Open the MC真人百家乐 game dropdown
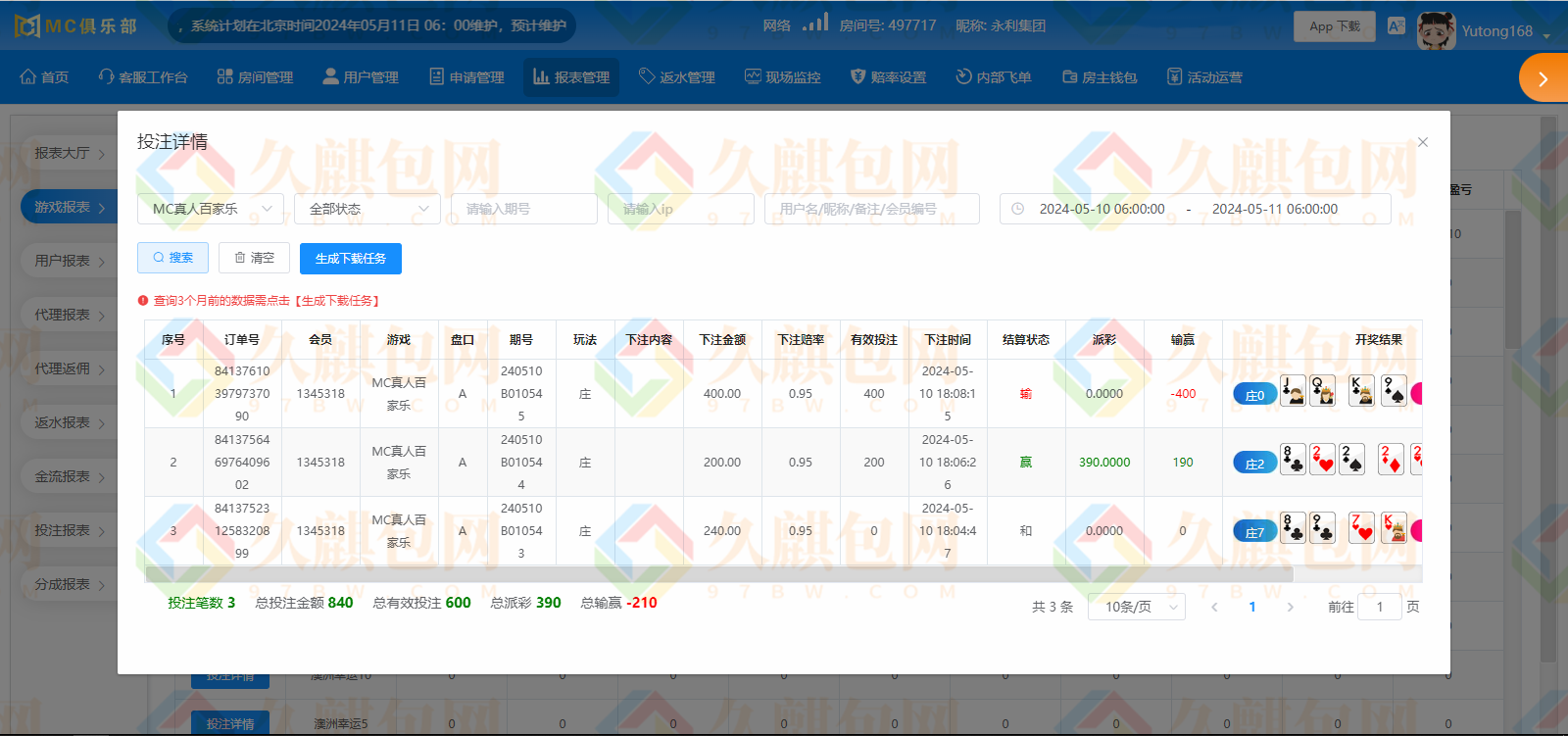Screen dimensions: 1568x736 click(211, 209)
